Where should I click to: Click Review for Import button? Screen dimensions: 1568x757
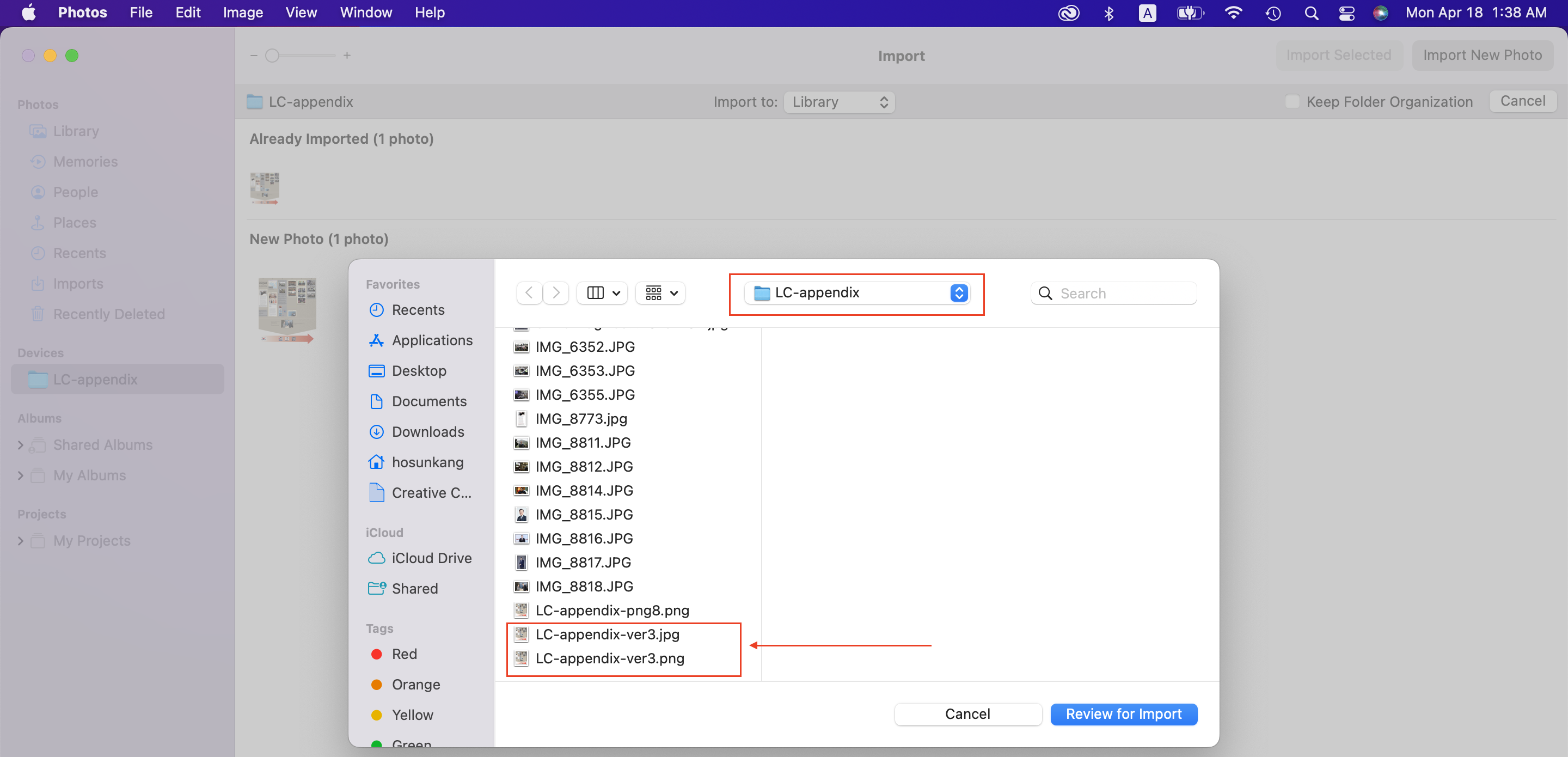[x=1123, y=715]
